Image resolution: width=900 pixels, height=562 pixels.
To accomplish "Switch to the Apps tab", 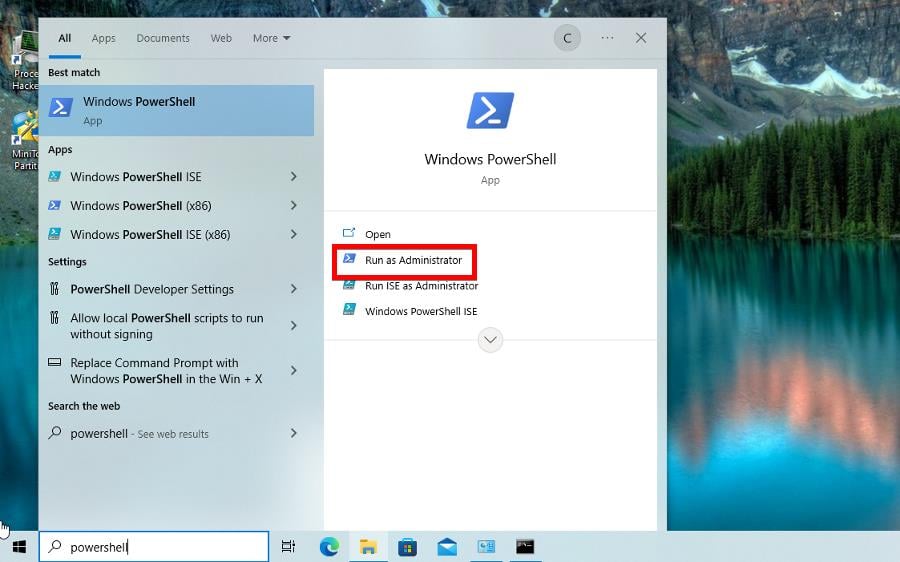I will click(103, 38).
